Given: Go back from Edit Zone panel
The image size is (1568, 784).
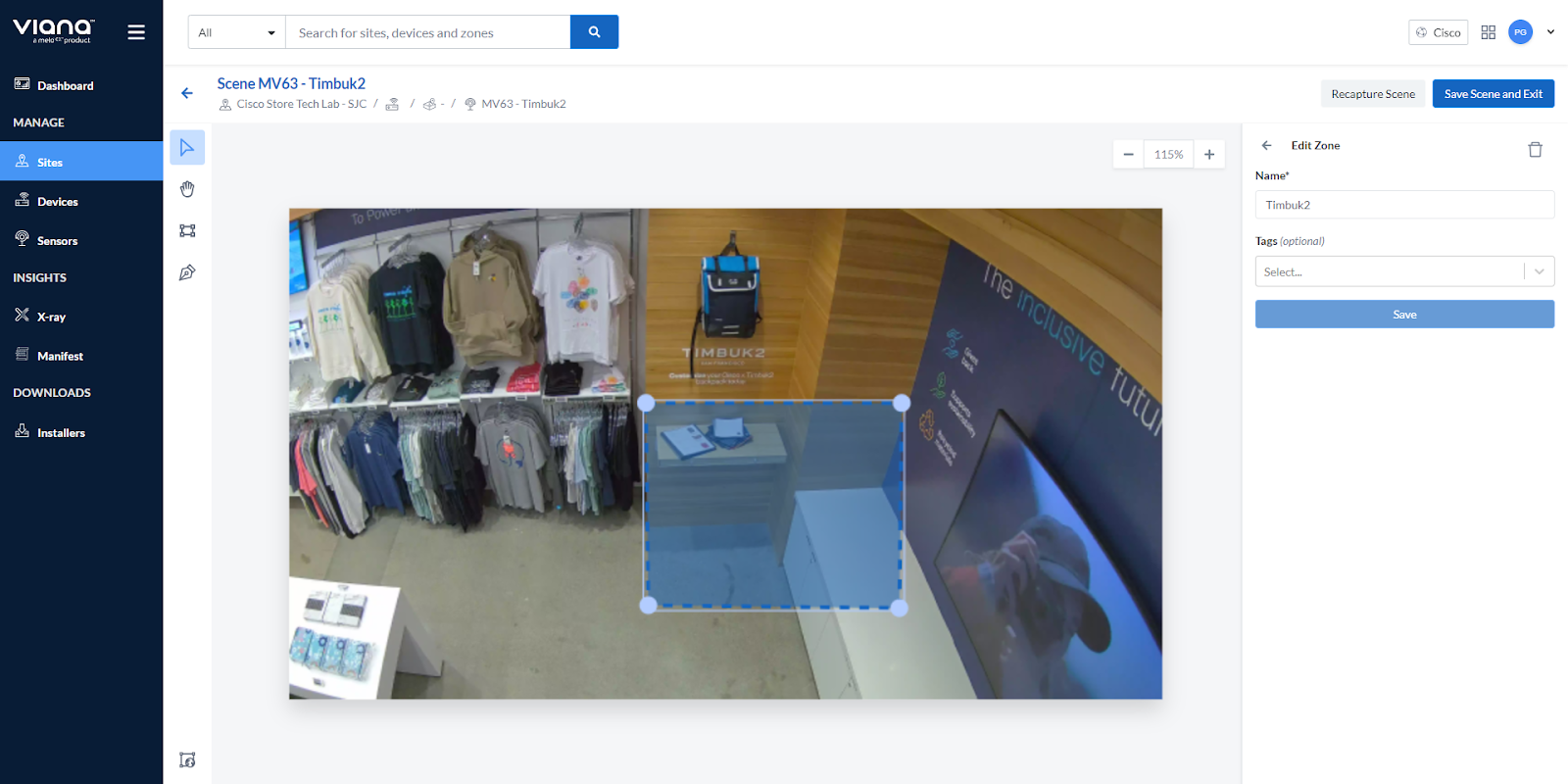Looking at the screenshot, I should [1266, 145].
